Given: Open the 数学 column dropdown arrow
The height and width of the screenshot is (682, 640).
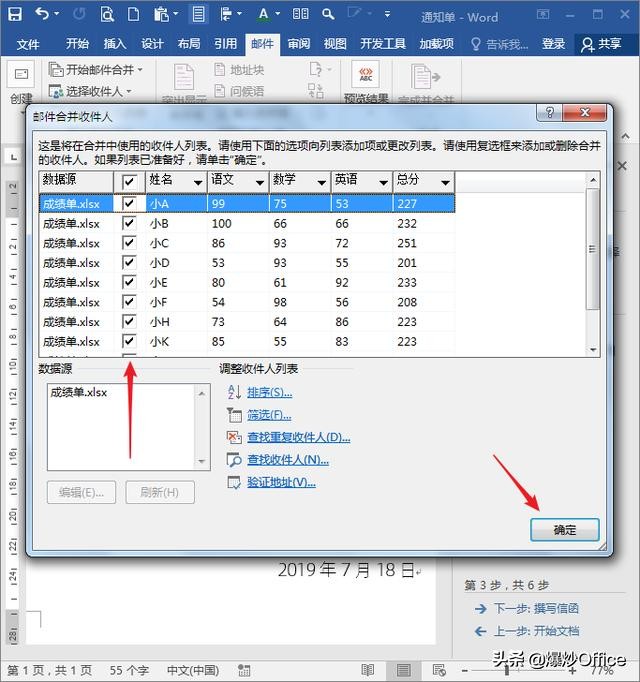Looking at the screenshot, I should pos(322,183).
